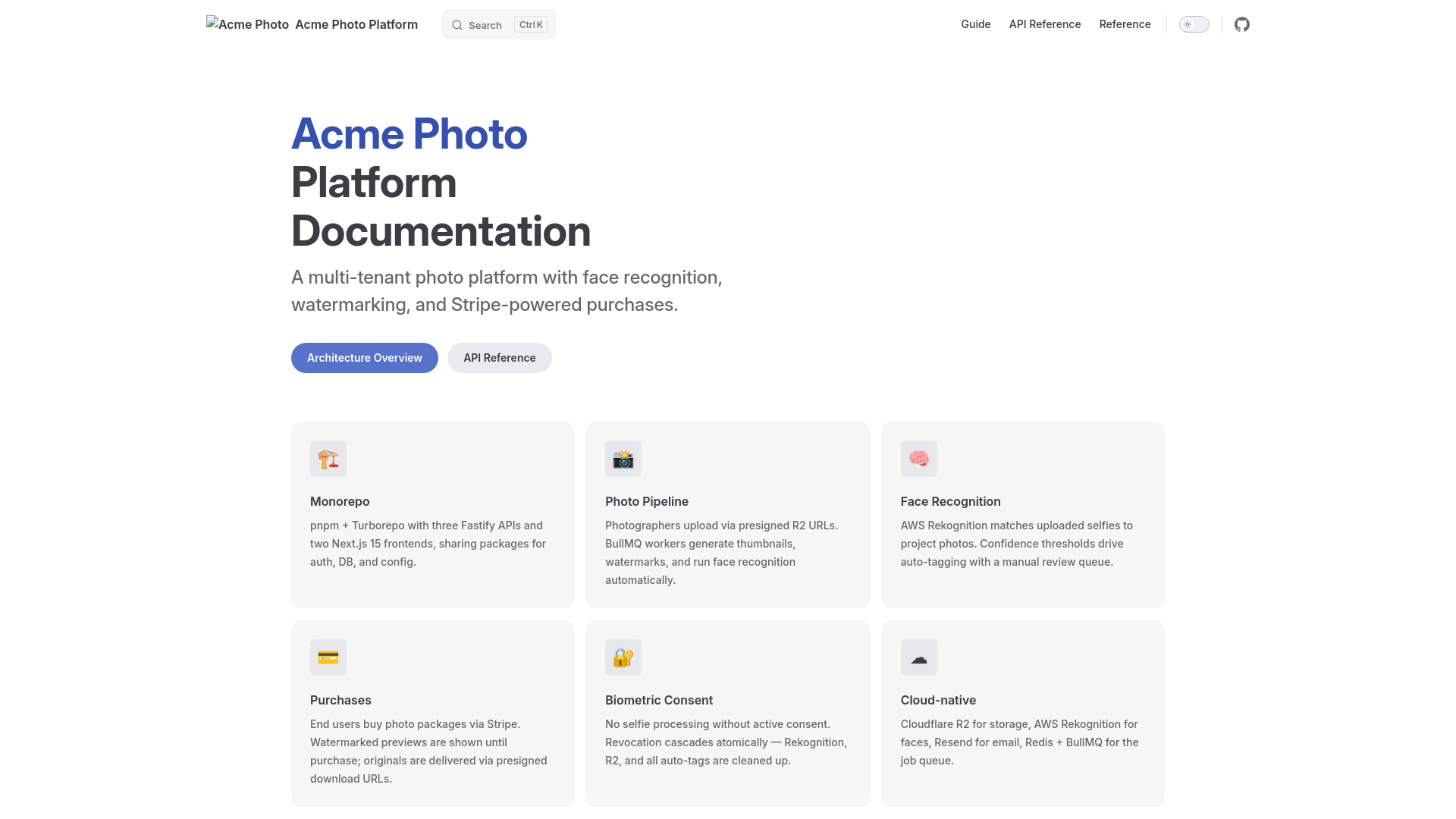
Task: Select the Purchases card title
Action: click(x=340, y=700)
